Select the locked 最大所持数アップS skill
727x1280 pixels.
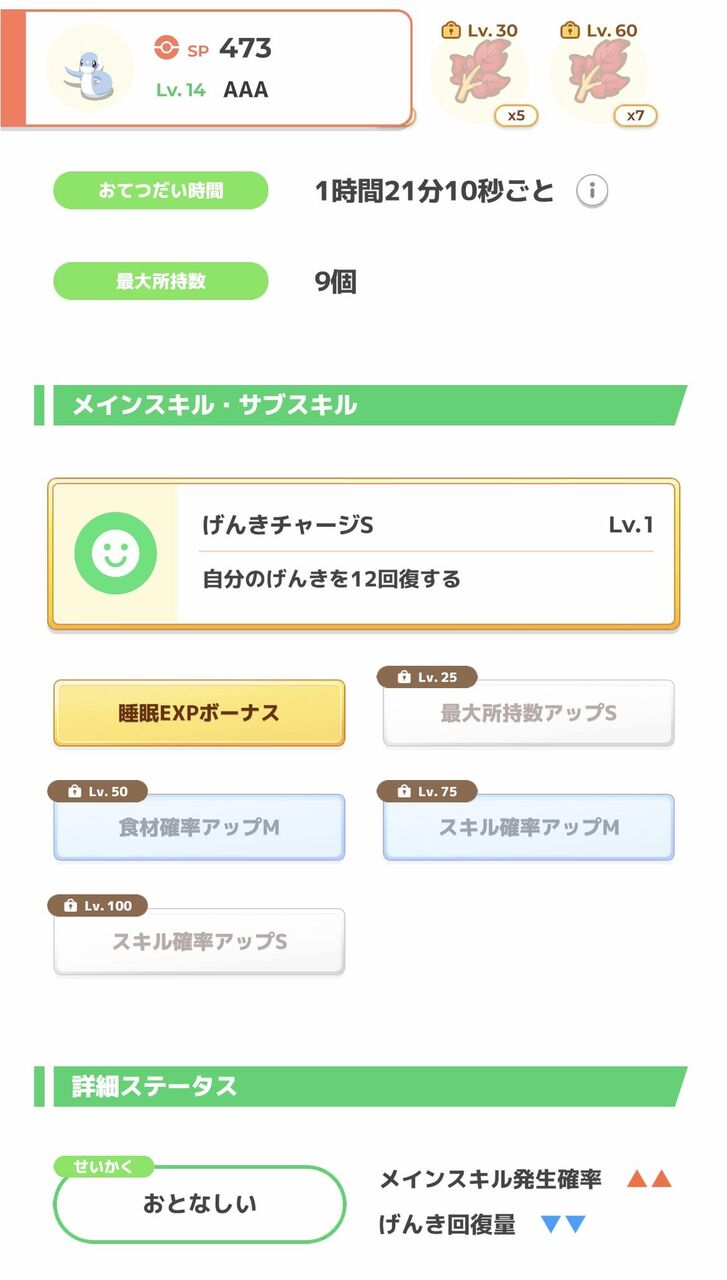528,713
